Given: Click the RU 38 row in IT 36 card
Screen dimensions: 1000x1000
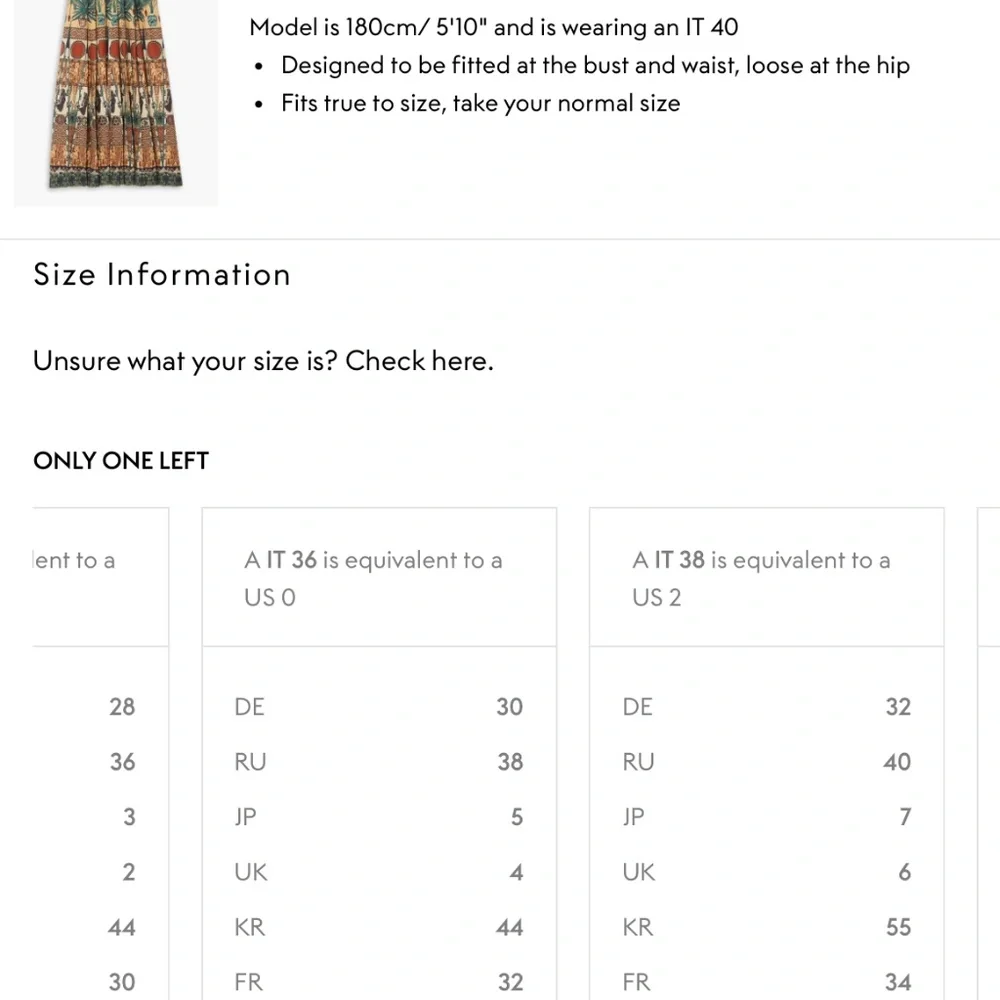Looking at the screenshot, I should pyautogui.click(x=379, y=762).
